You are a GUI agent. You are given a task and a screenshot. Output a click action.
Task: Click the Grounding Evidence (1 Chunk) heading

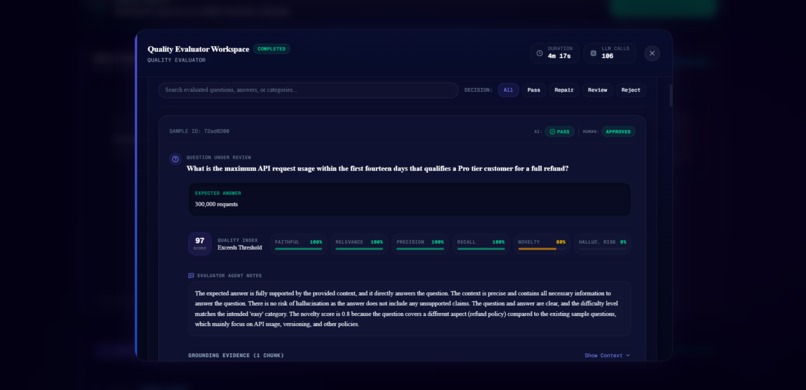click(236, 356)
